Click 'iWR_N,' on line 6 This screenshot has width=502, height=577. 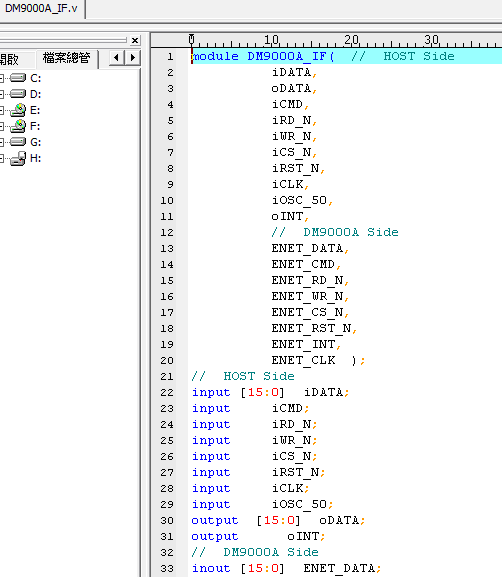294,137
